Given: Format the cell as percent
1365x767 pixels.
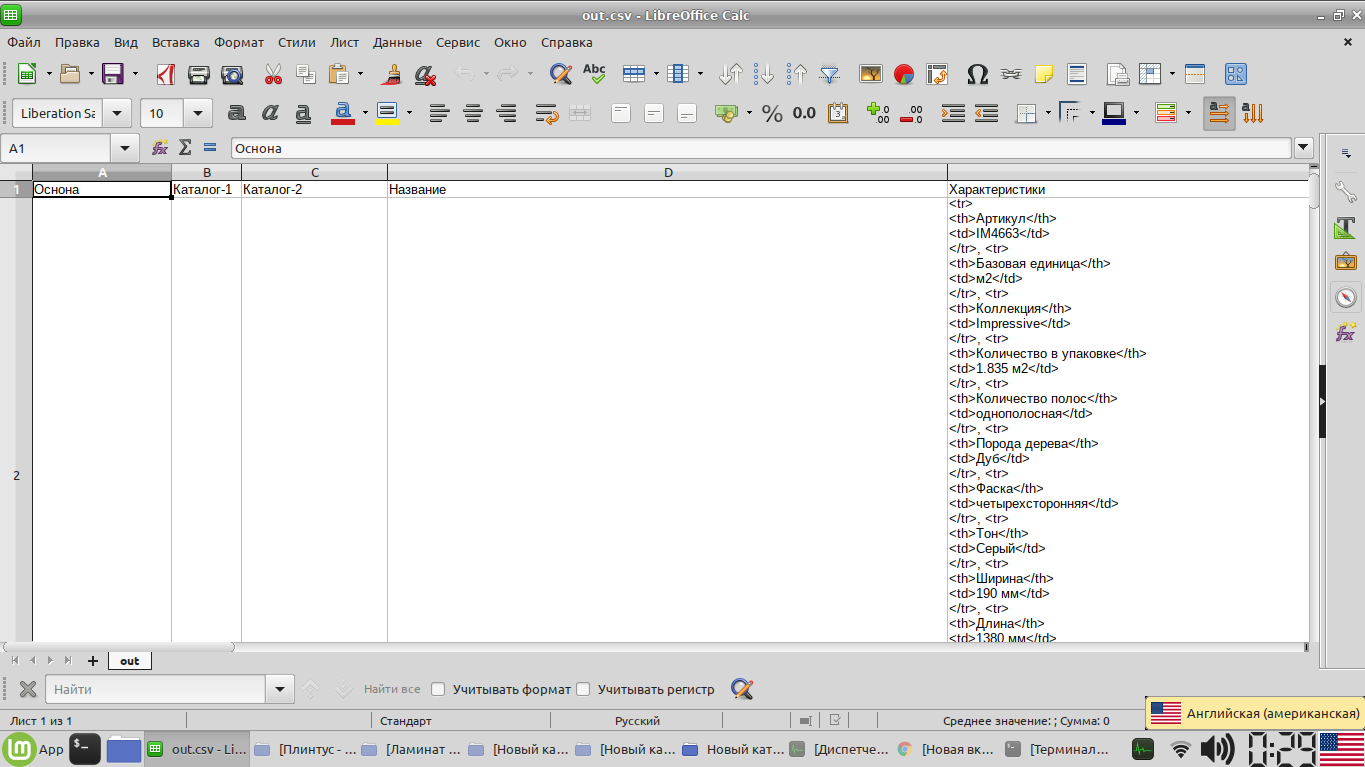Looking at the screenshot, I should [x=772, y=113].
